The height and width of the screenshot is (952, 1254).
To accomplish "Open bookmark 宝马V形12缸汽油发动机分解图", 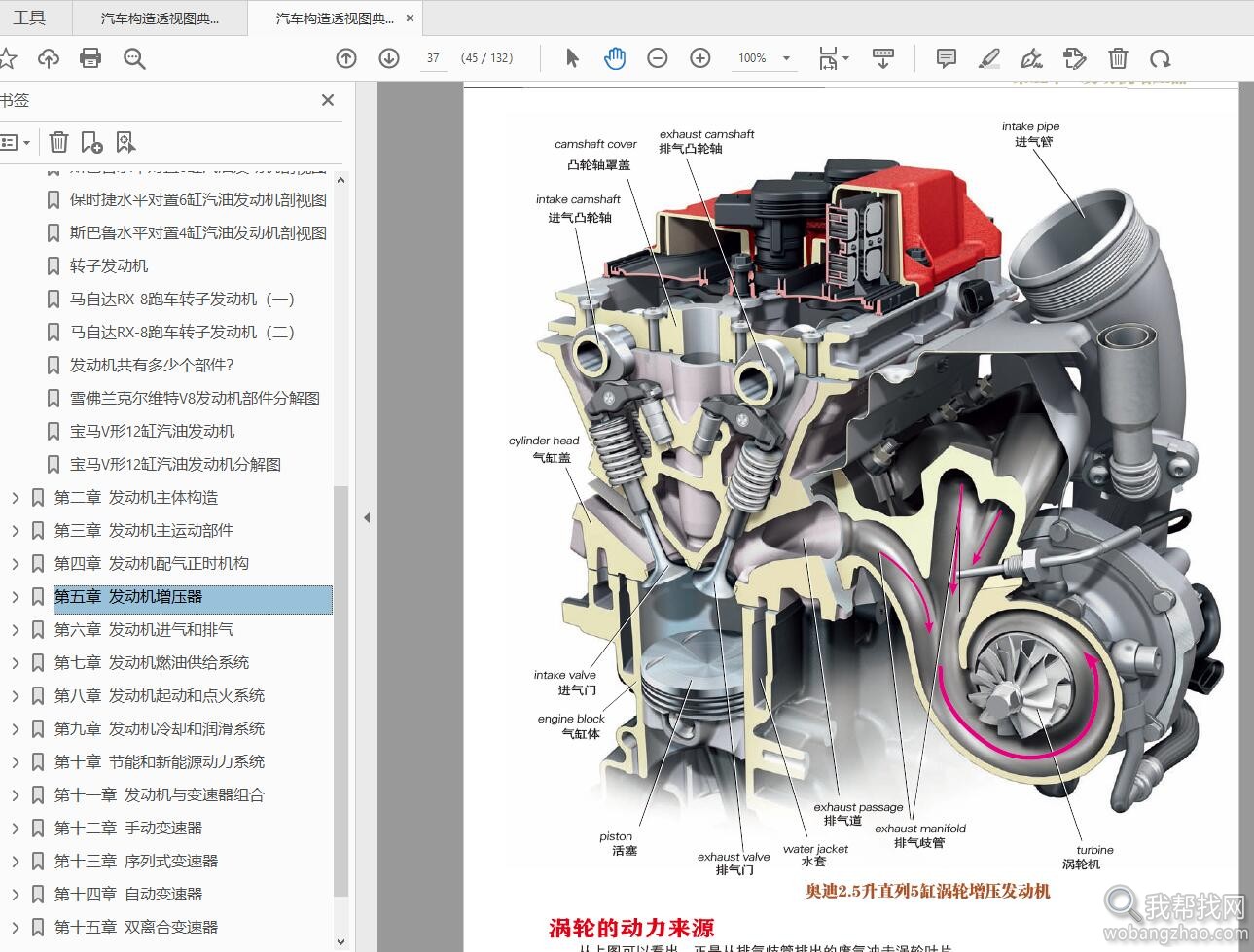I will pyautogui.click(x=175, y=465).
